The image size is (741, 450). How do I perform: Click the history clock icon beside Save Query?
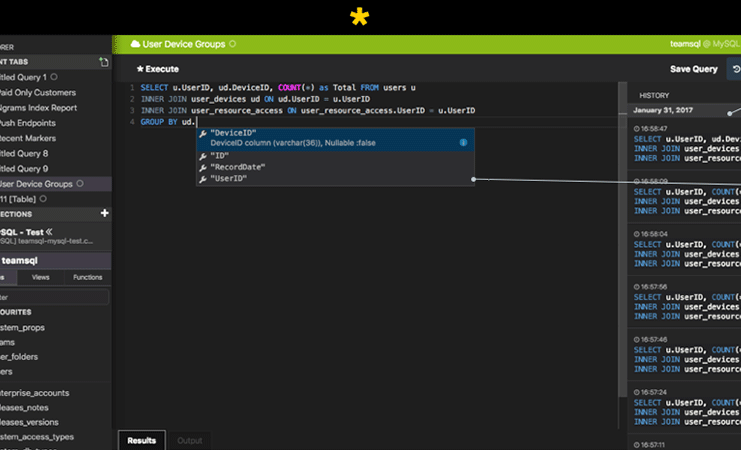pos(736,69)
